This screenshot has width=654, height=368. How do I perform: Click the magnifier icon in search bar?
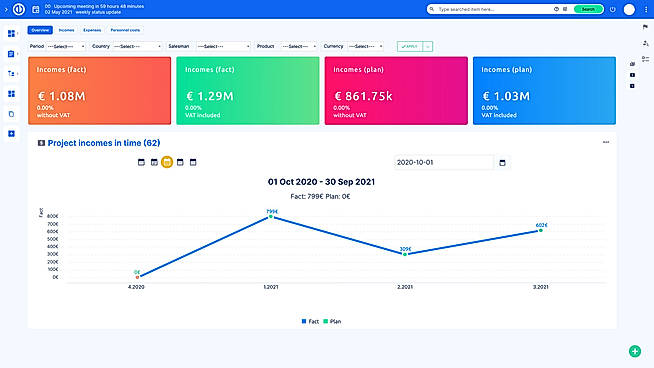pyautogui.click(x=432, y=9)
